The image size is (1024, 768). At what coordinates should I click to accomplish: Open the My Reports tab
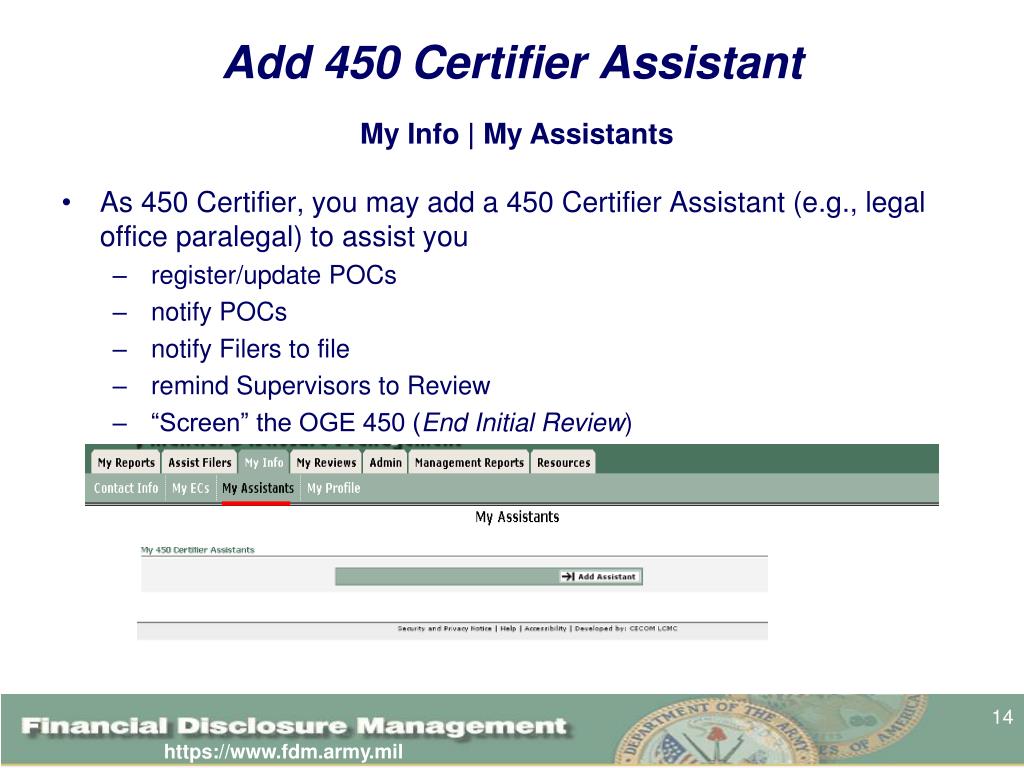126,462
